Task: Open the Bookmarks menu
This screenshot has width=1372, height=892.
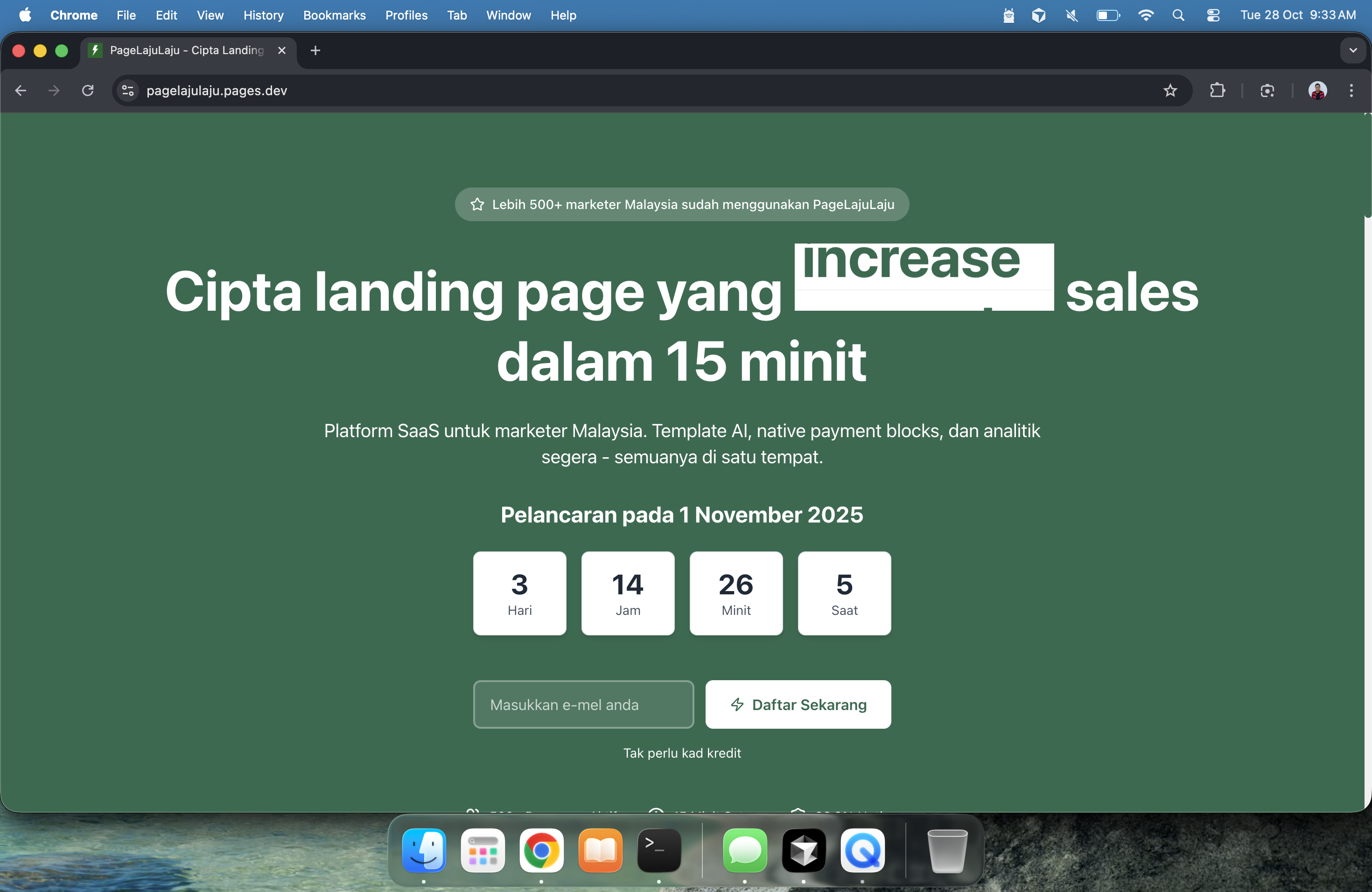Action: click(334, 15)
